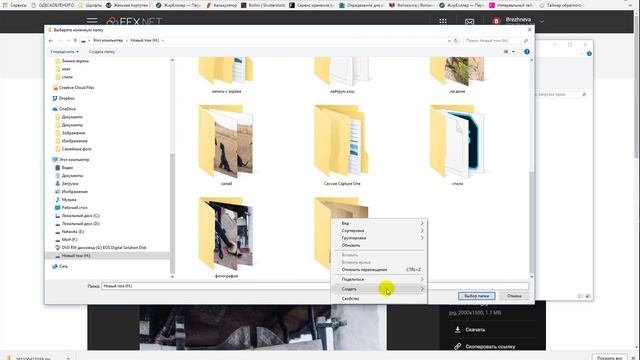Image resolution: width=640 pixels, height=360 pixels.
Task: Click Этот компьютер in the address path
Action: (108, 41)
